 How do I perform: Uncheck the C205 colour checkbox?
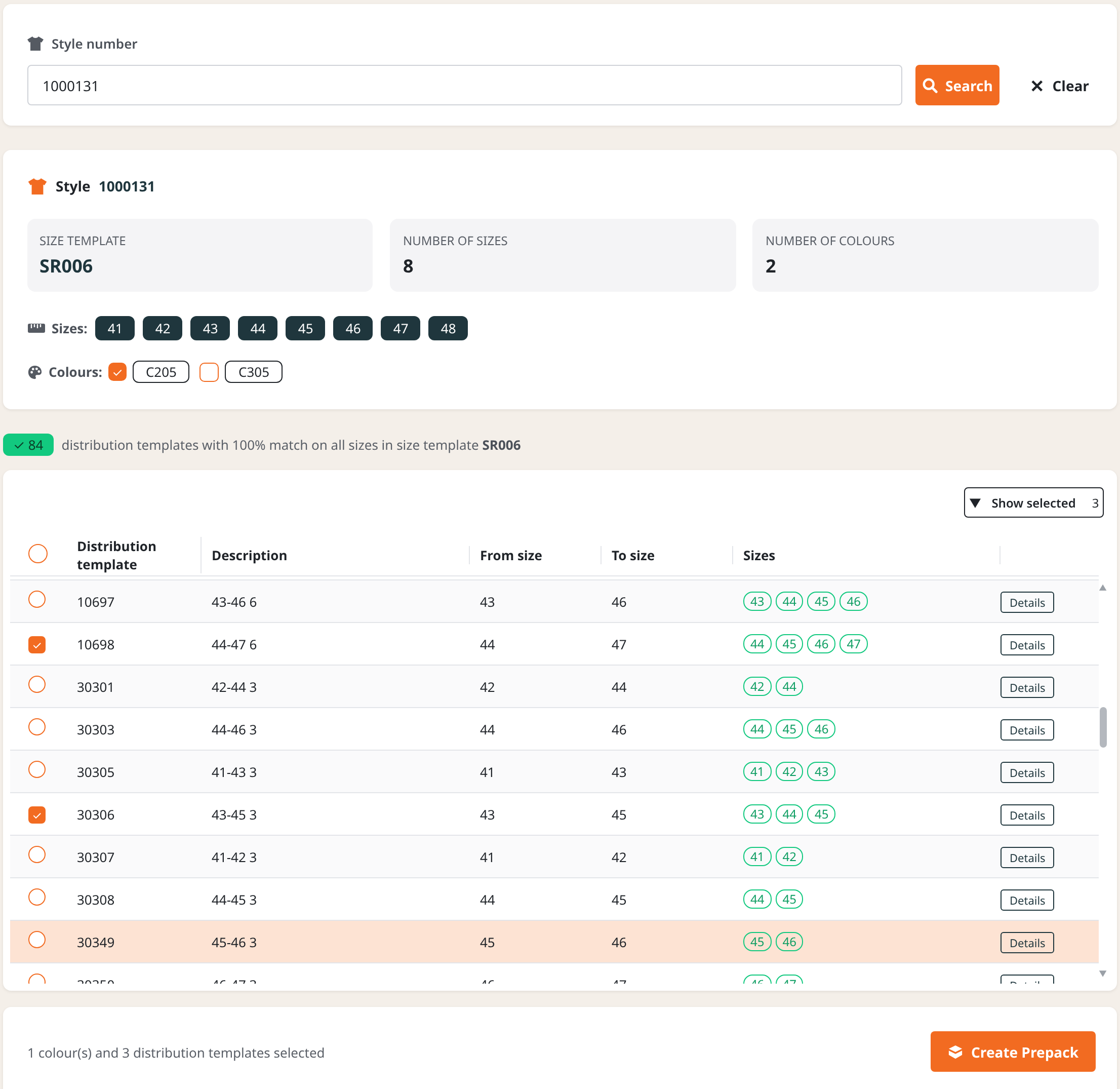point(117,372)
